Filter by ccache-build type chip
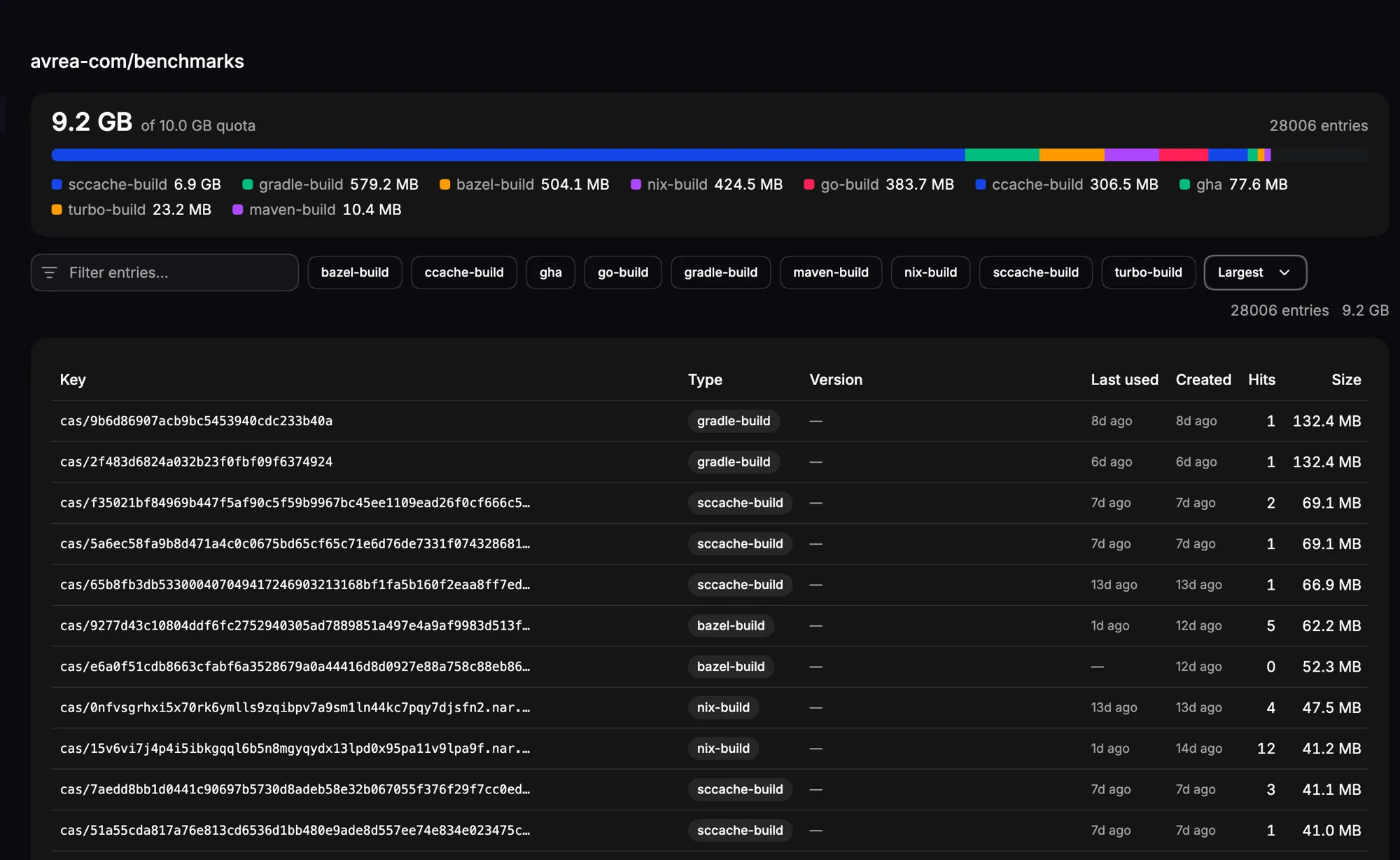Viewport: 1400px width, 860px height. (464, 272)
